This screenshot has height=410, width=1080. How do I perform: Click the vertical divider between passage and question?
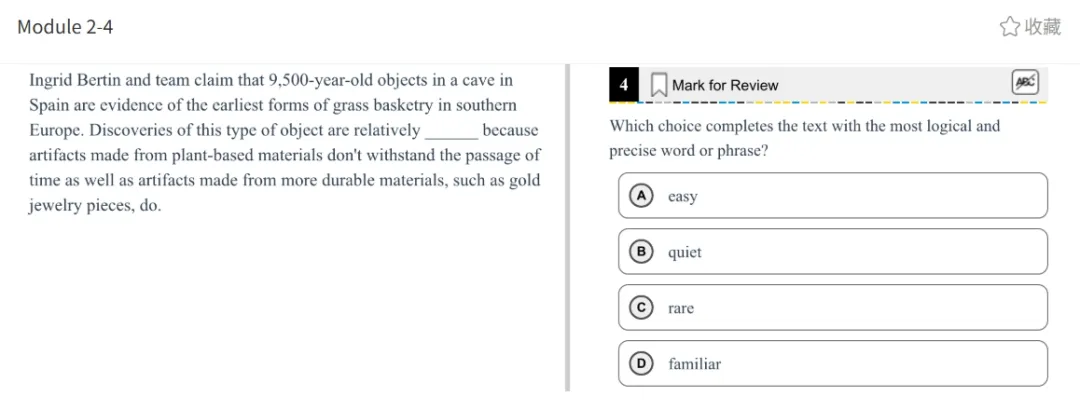567,228
